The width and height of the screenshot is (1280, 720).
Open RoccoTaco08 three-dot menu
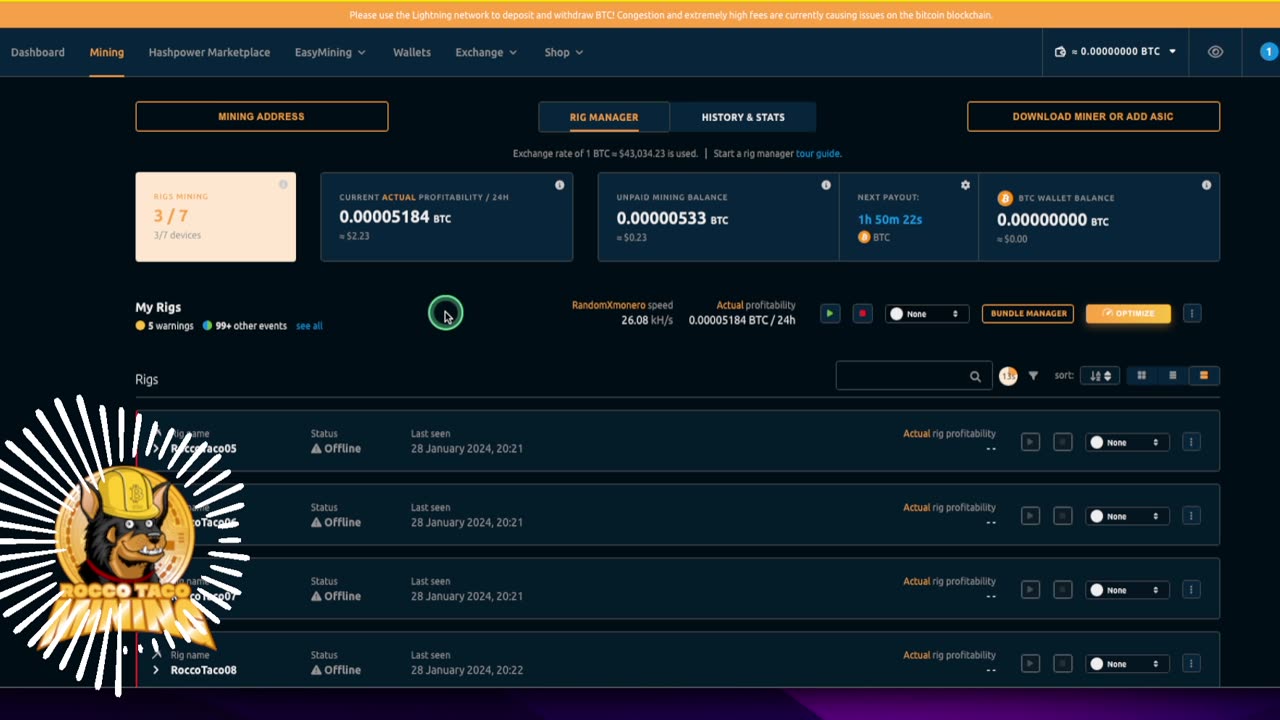pos(1191,664)
